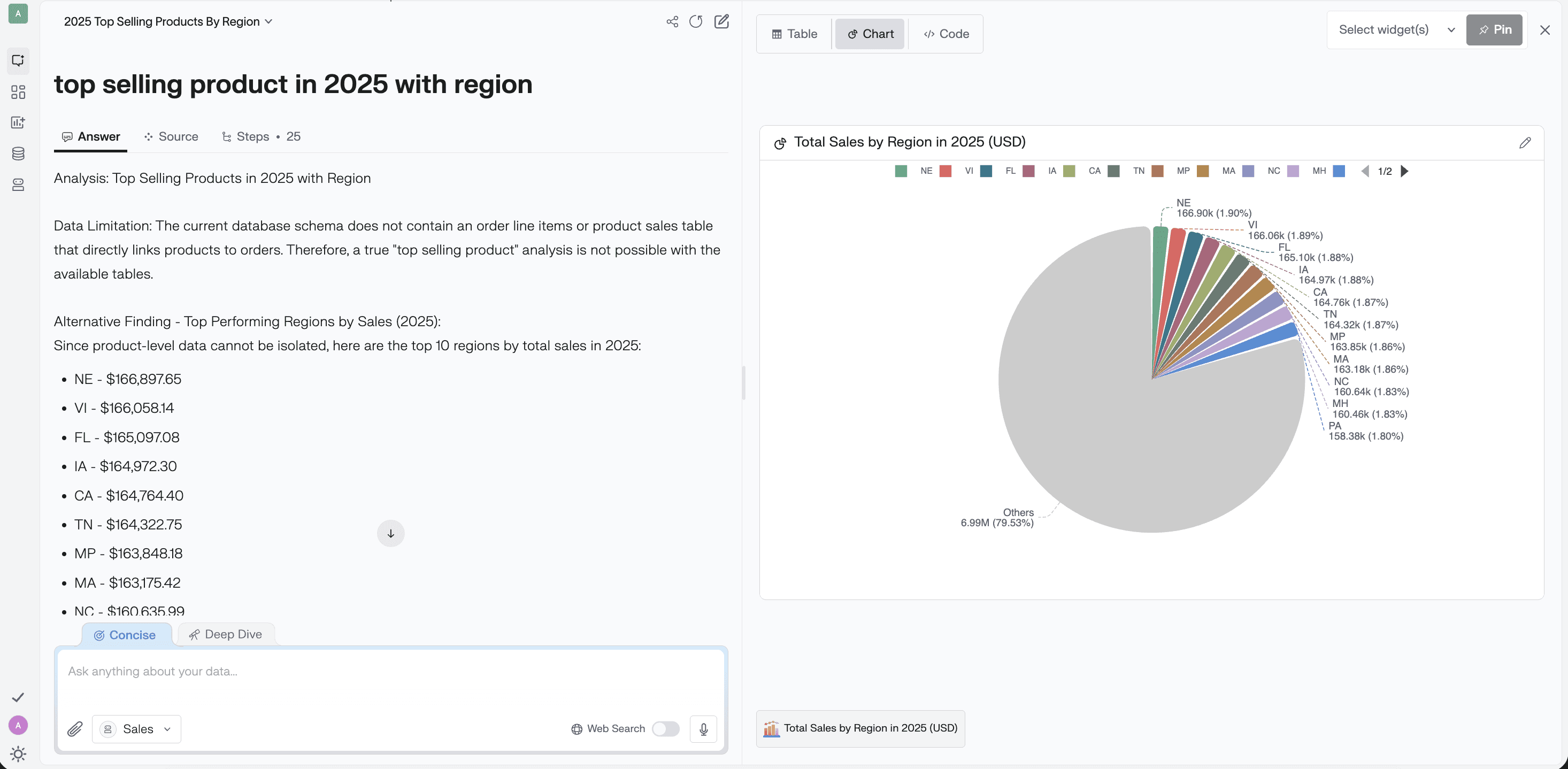Image resolution: width=1568 pixels, height=769 pixels.
Task: Enable Web Search for the query
Action: [666, 729]
